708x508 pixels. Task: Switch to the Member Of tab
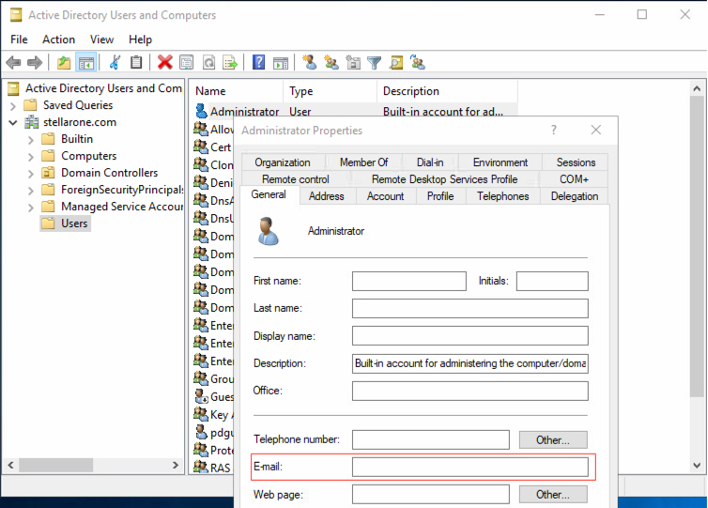pyautogui.click(x=363, y=162)
